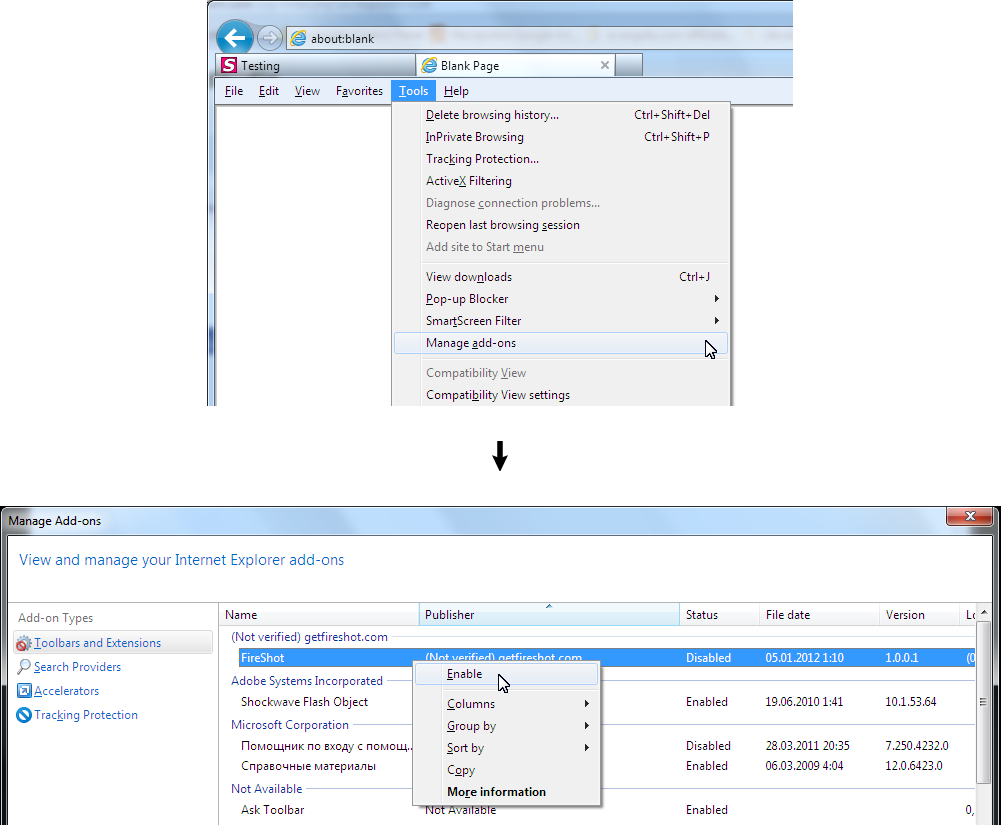Sort by the Version column header
Screen dimensions: 1001x825
pos(919,615)
